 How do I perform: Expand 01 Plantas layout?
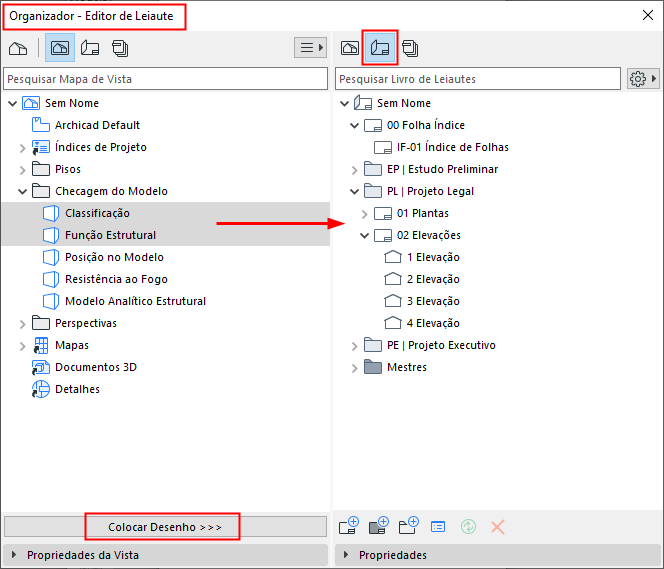click(x=365, y=214)
